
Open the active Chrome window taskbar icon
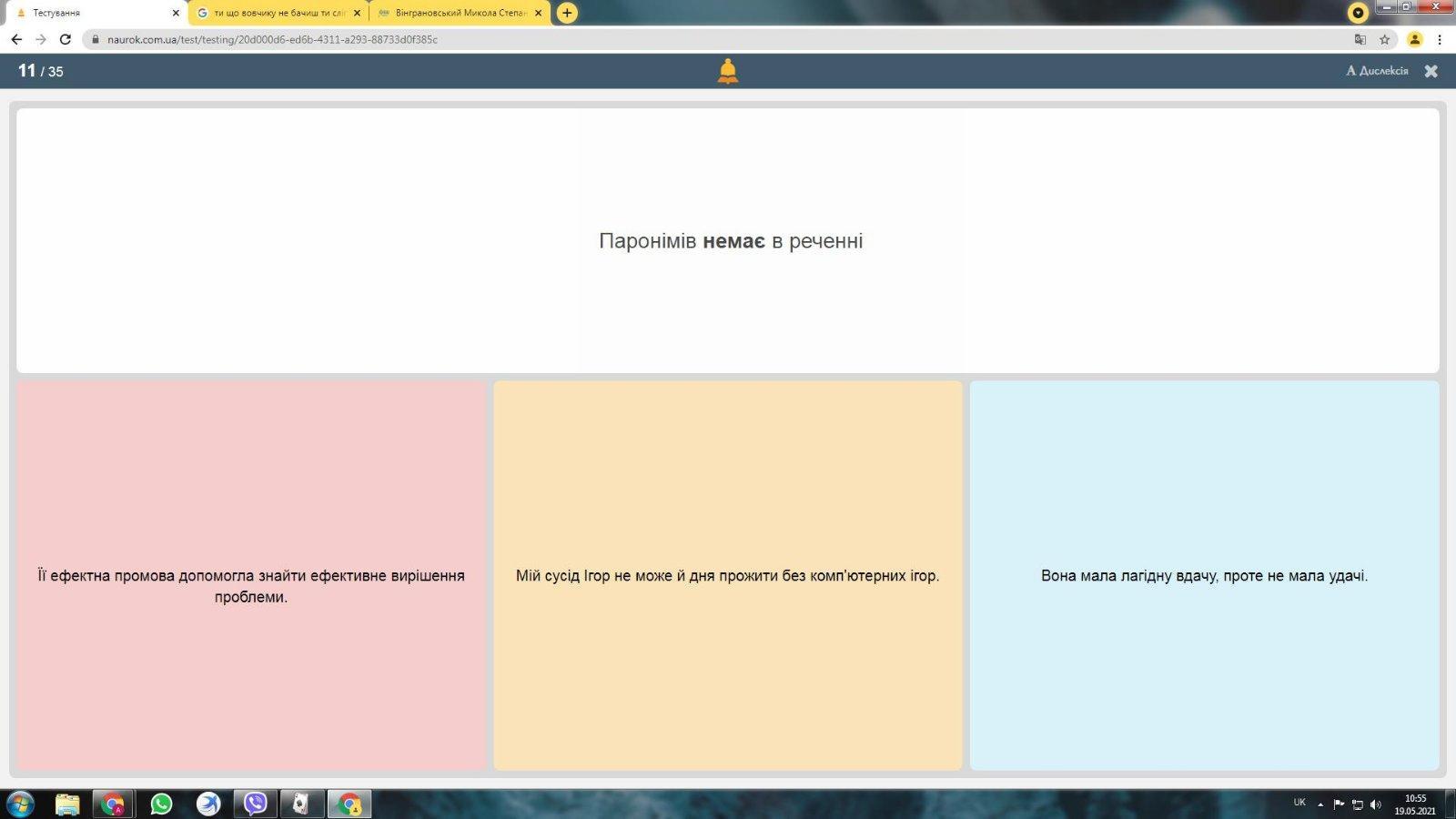[x=349, y=804]
